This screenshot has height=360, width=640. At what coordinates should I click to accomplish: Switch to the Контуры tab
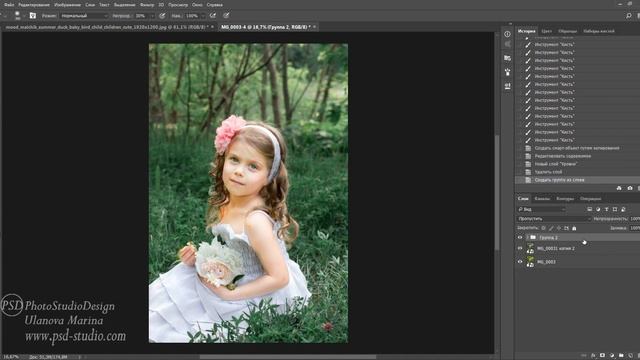point(565,199)
